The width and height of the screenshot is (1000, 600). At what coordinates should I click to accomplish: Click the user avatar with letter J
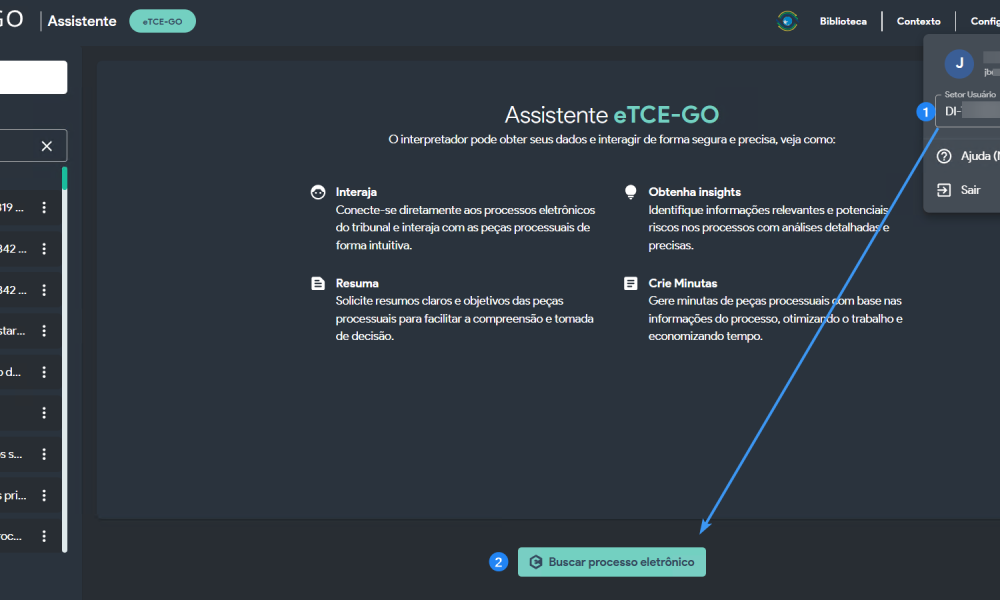coord(959,63)
